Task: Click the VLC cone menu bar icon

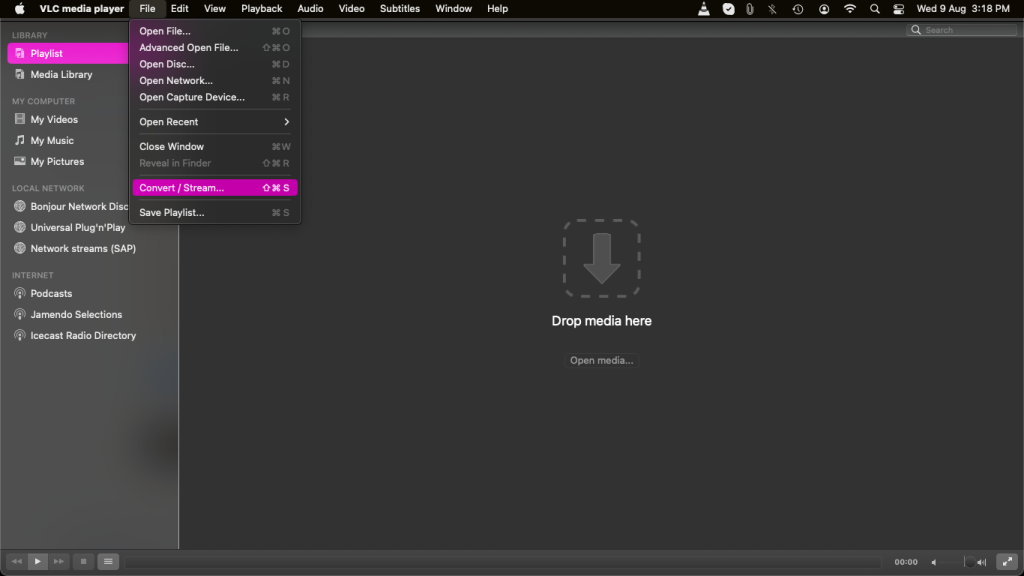Action: pyautogui.click(x=703, y=8)
